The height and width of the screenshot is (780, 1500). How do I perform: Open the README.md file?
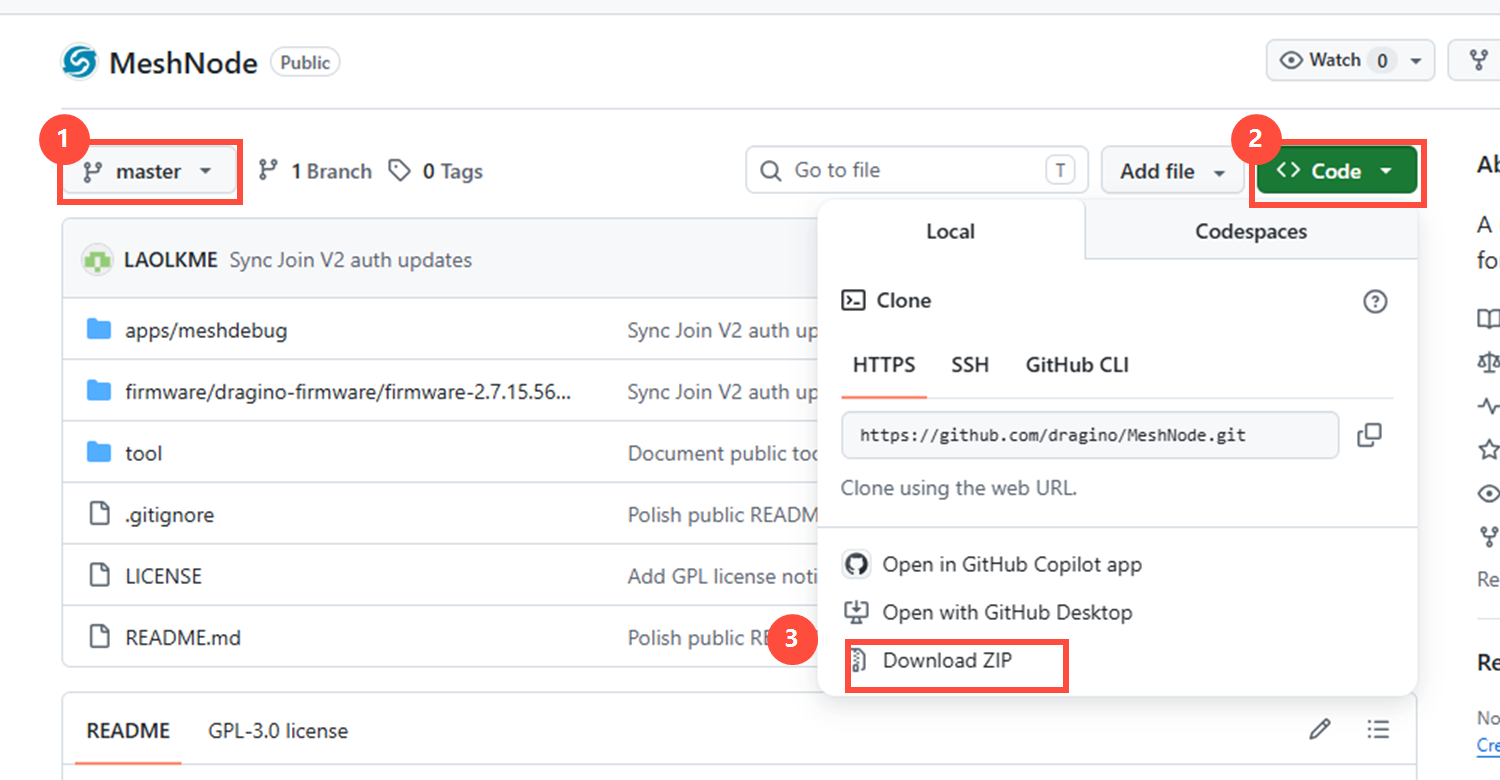coord(183,638)
